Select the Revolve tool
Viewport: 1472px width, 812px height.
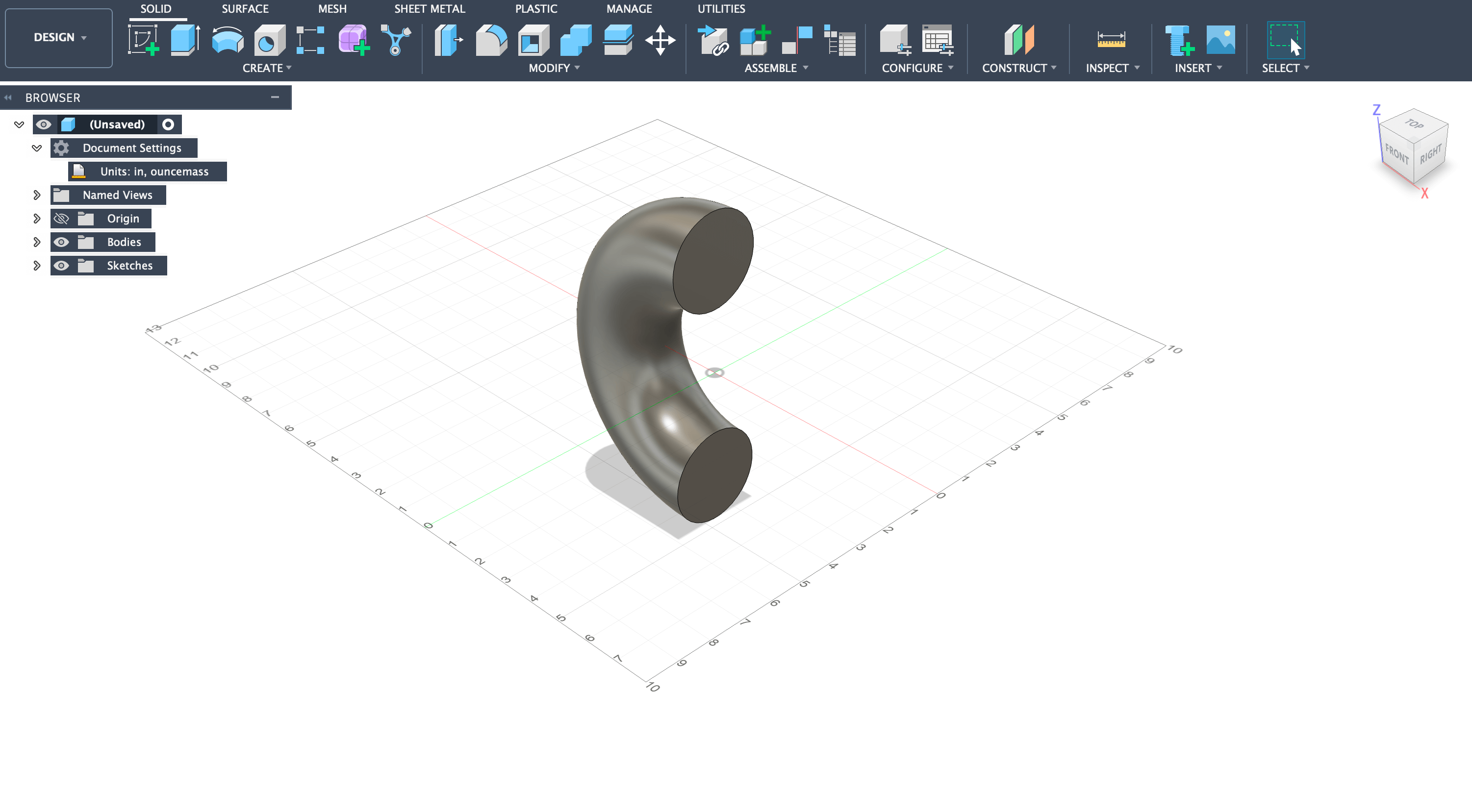click(227, 40)
